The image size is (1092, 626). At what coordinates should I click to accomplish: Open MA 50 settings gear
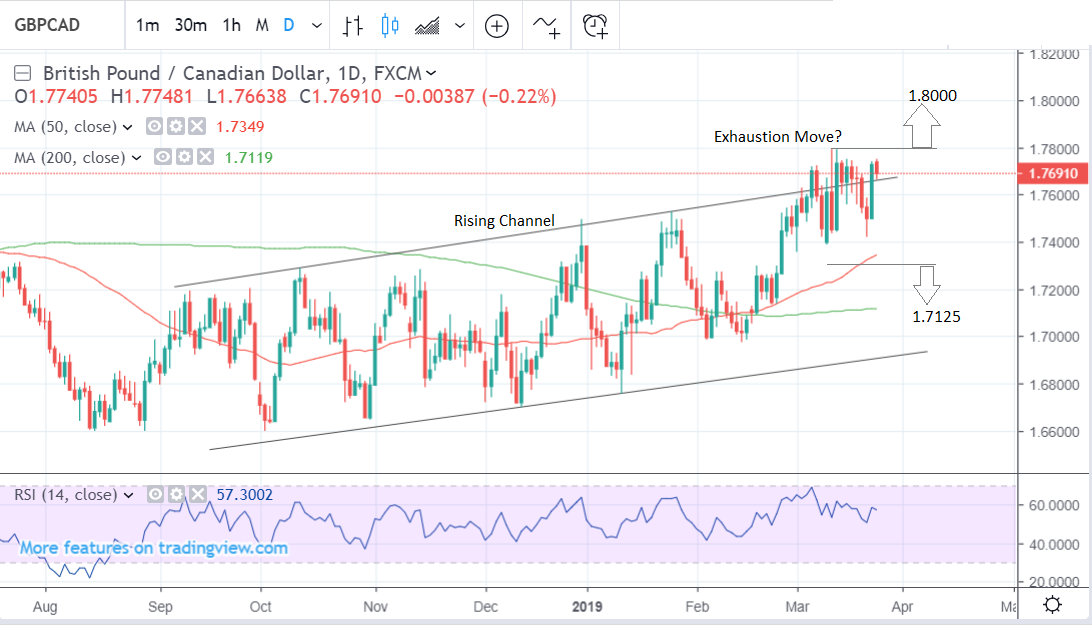[x=175, y=127]
